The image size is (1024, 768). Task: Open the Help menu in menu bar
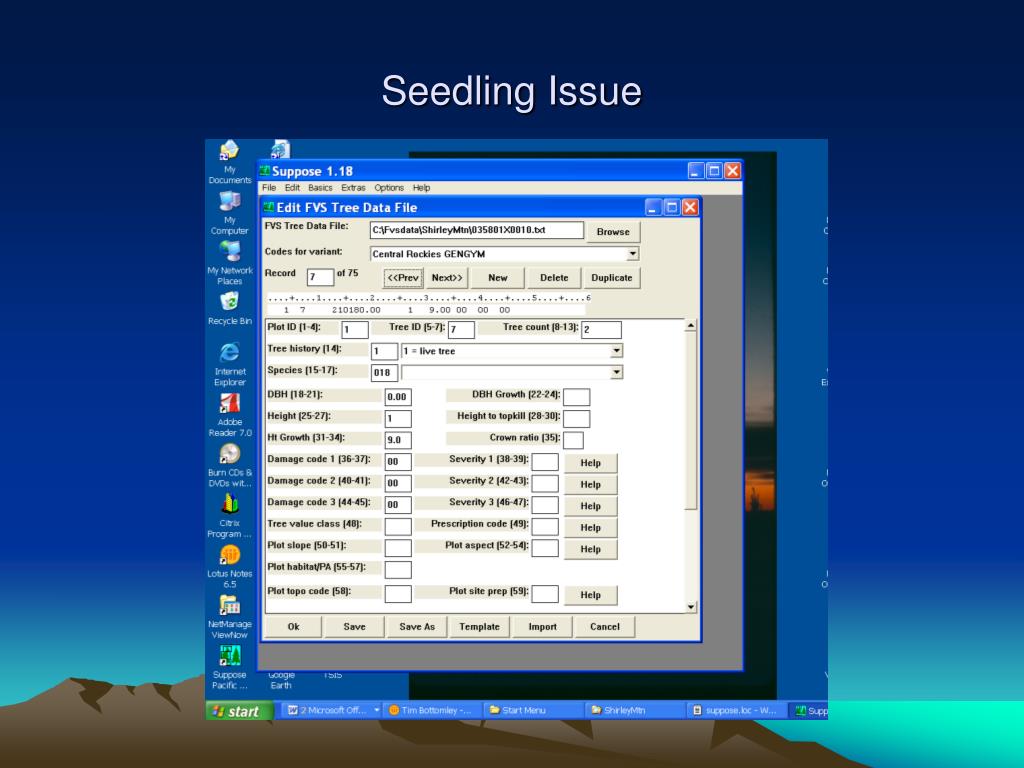click(x=421, y=187)
